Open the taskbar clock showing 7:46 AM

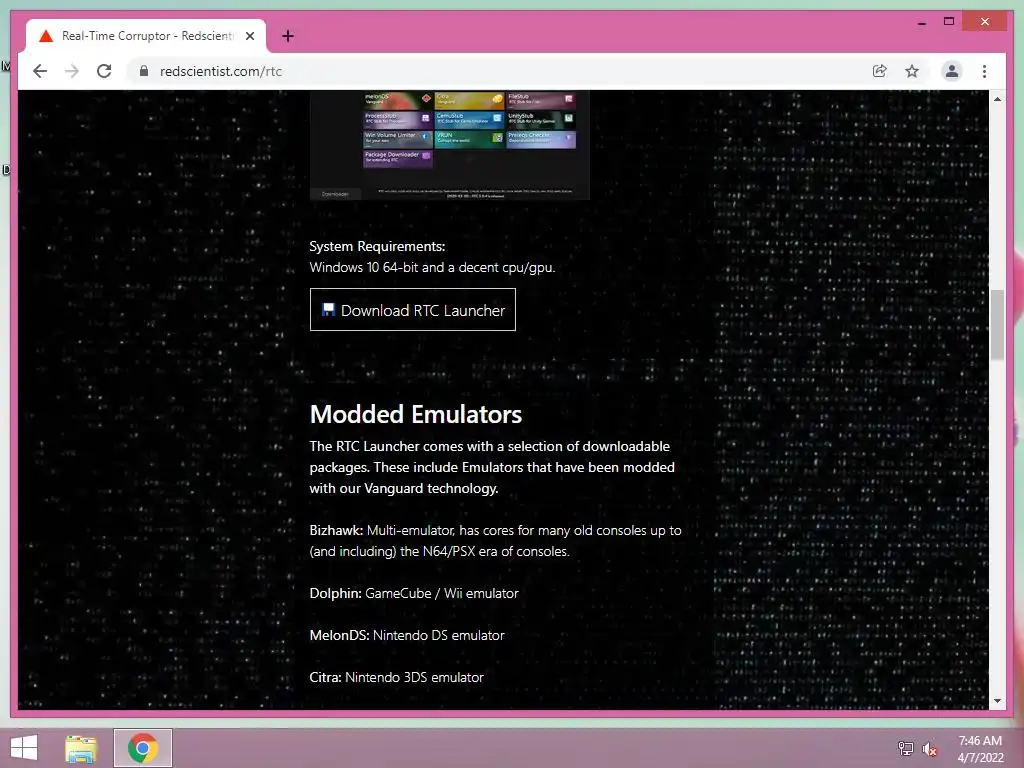[980, 749]
